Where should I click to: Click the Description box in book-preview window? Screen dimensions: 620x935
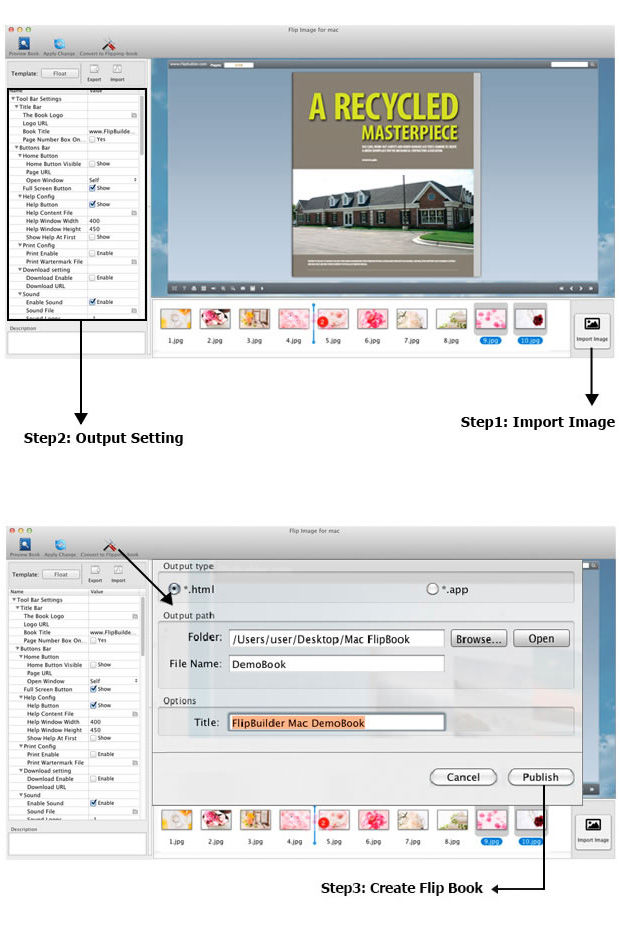[76, 343]
